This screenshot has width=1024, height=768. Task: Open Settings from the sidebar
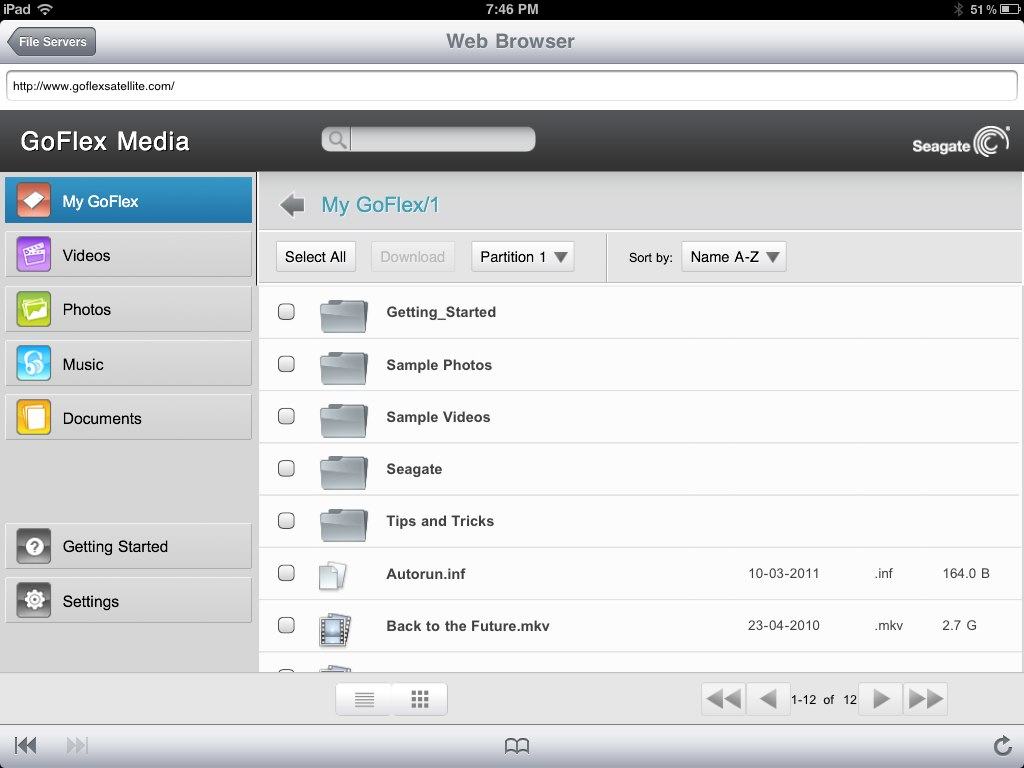pyautogui.click(x=128, y=601)
